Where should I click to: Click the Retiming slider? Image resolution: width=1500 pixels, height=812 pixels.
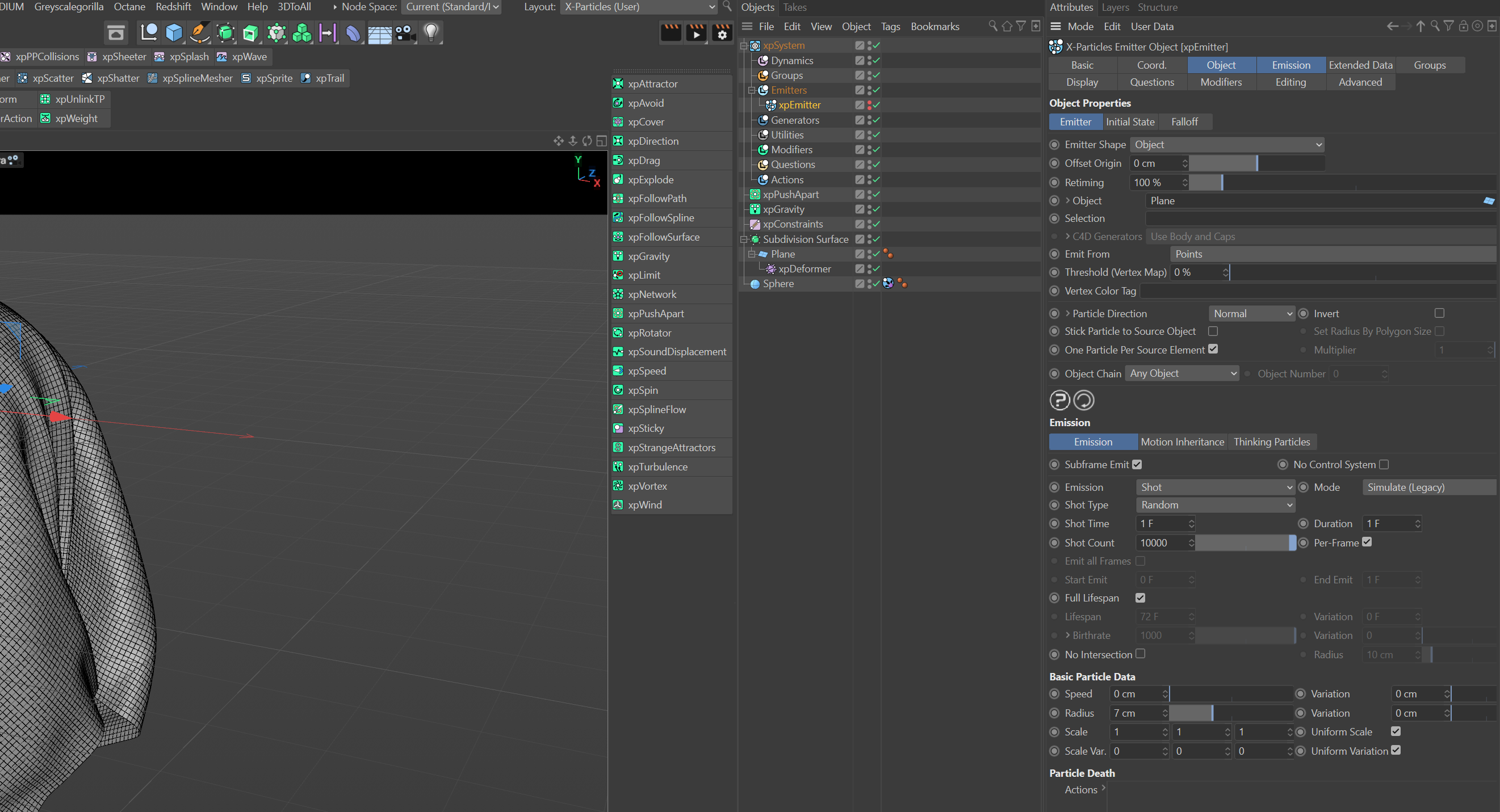point(1343,183)
